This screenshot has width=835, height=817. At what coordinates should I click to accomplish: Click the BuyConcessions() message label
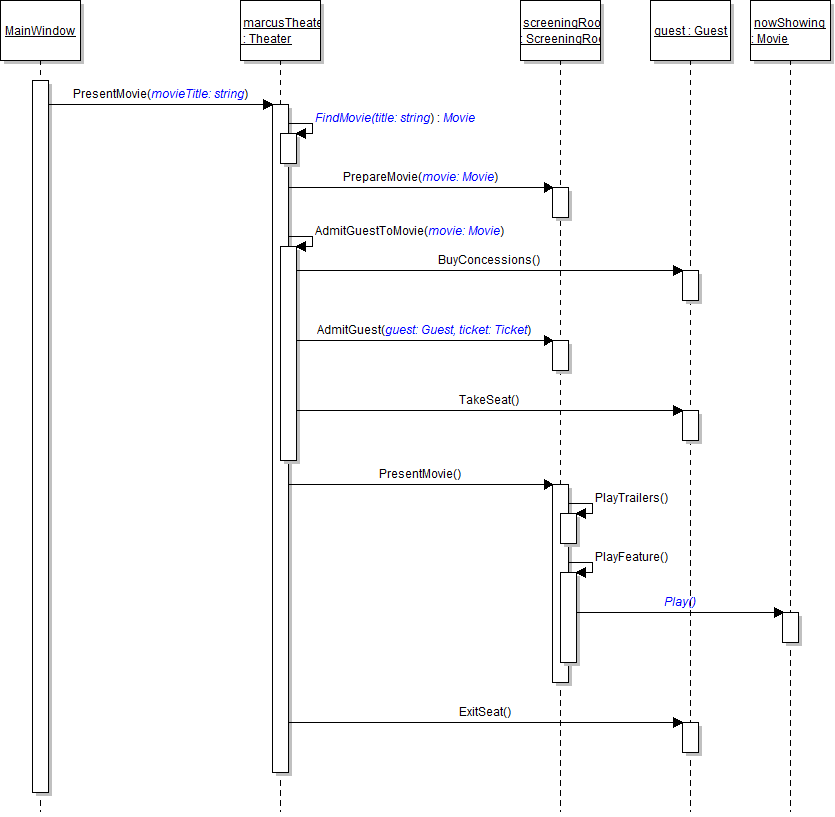click(489, 260)
